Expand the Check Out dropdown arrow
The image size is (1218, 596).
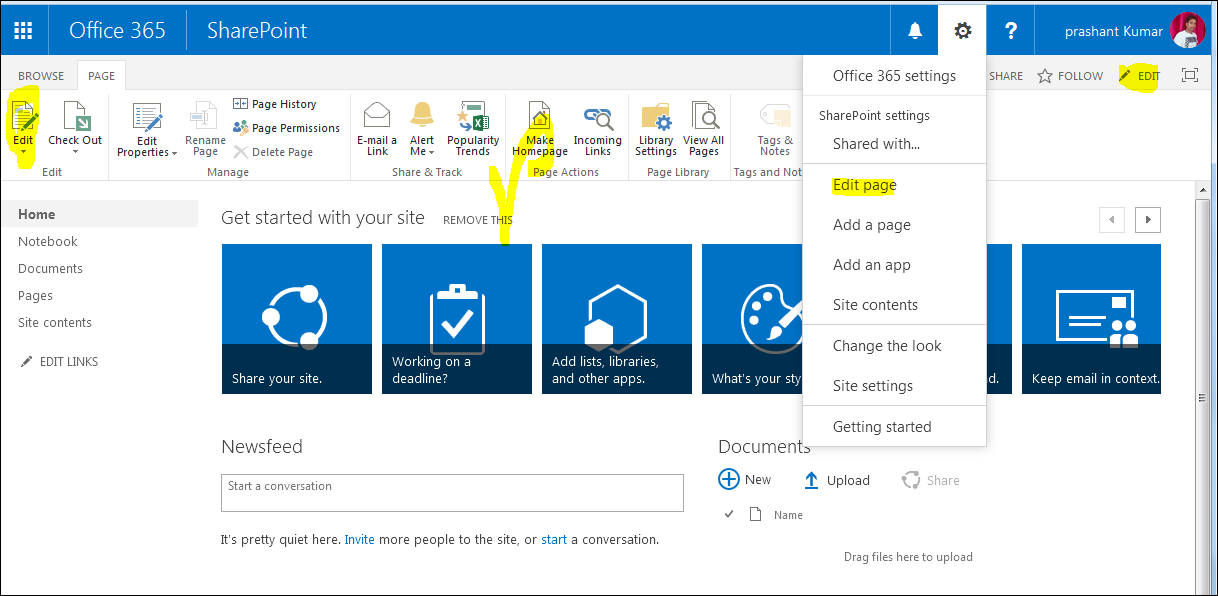coord(75,153)
